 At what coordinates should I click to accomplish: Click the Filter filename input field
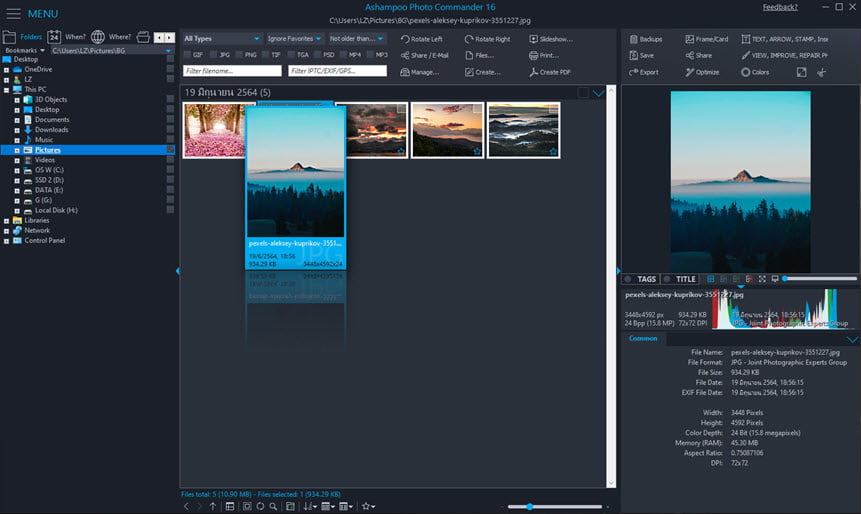tap(232, 71)
